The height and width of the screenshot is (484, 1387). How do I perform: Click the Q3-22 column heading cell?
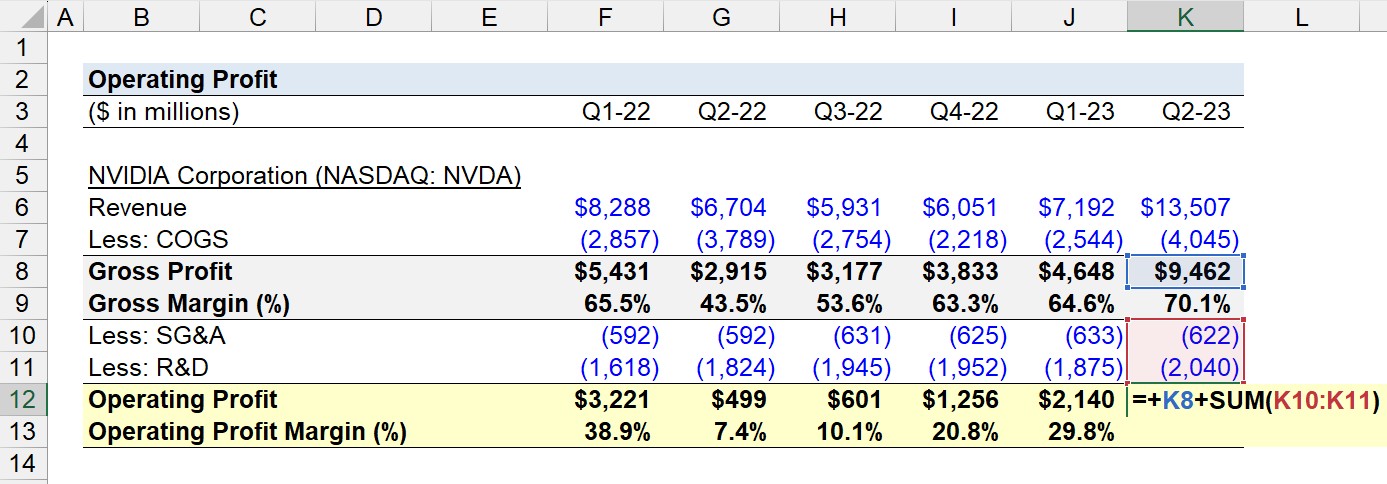tap(837, 111)
